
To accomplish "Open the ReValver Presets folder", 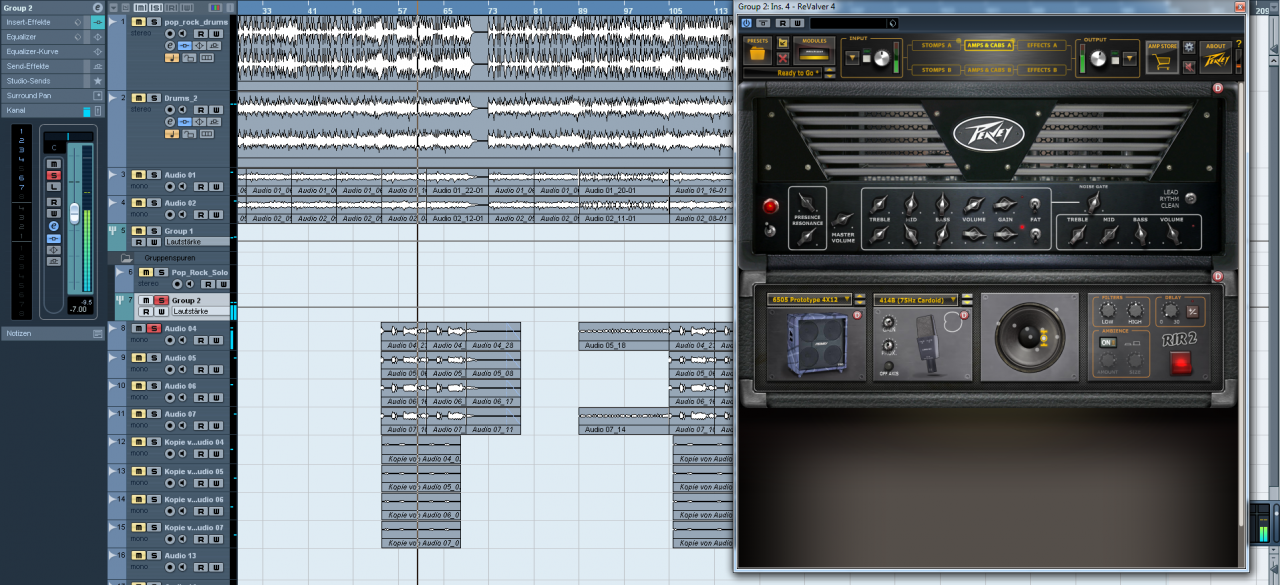I will tap(757, 52).
